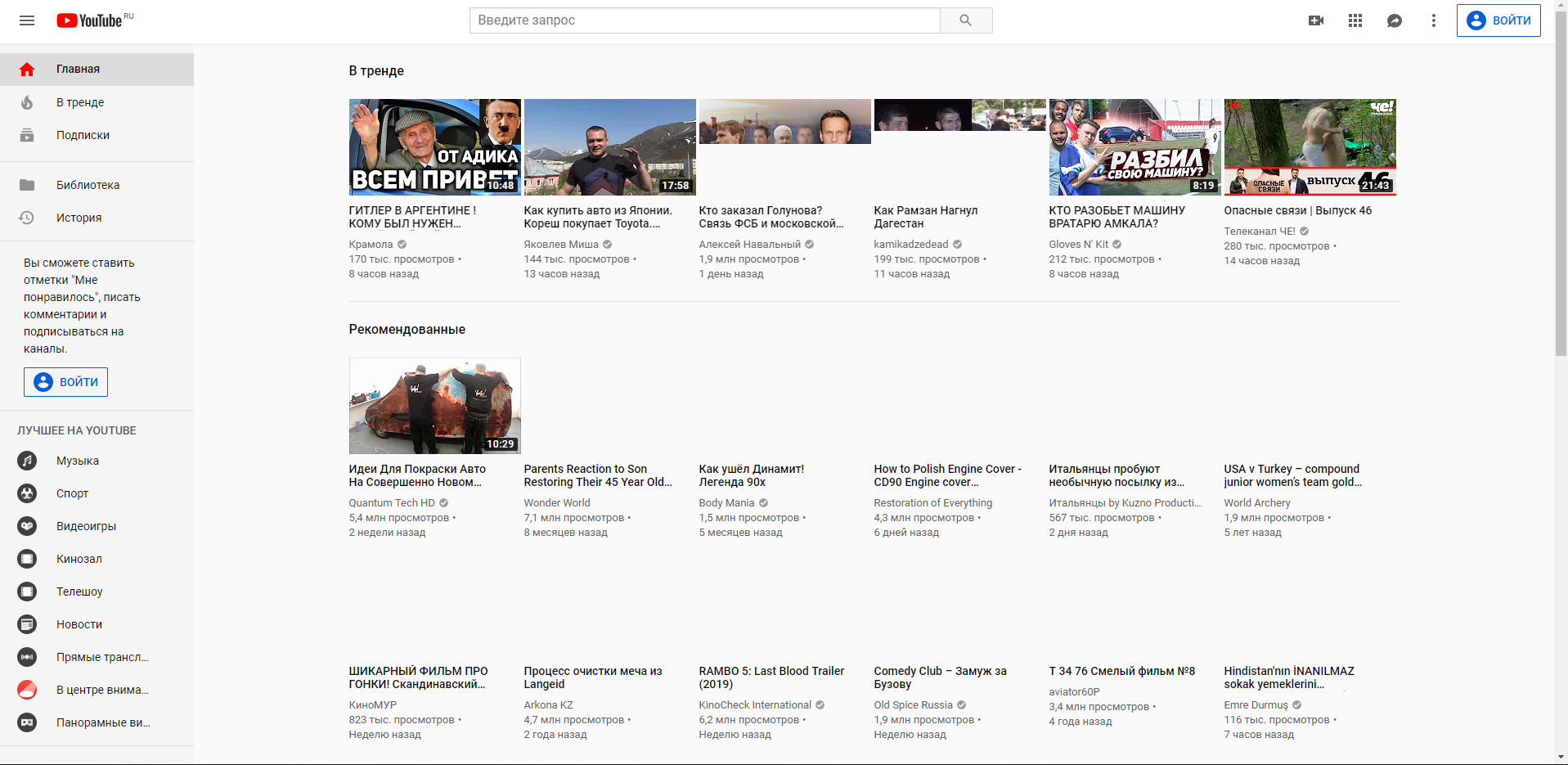This screenshot has width=1568, height=765.
Task: Open video title Comedy Club – Замуж за Бузову
Action: (941, 677)
